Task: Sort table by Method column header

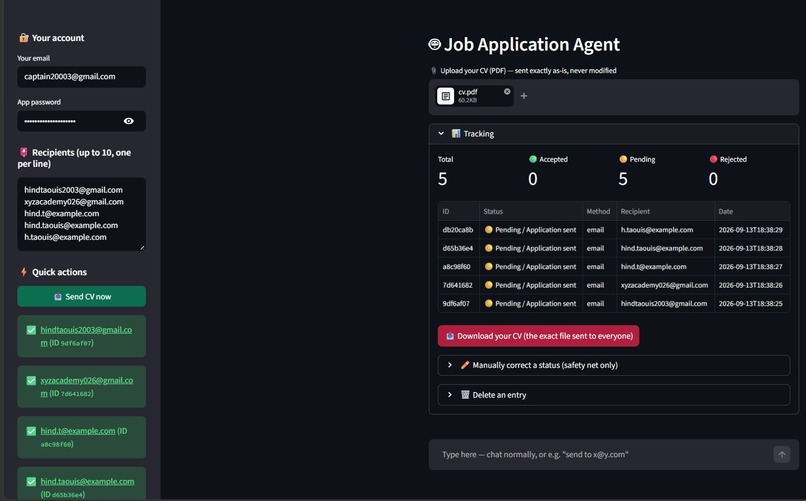Action: click(x=599, y=211)
